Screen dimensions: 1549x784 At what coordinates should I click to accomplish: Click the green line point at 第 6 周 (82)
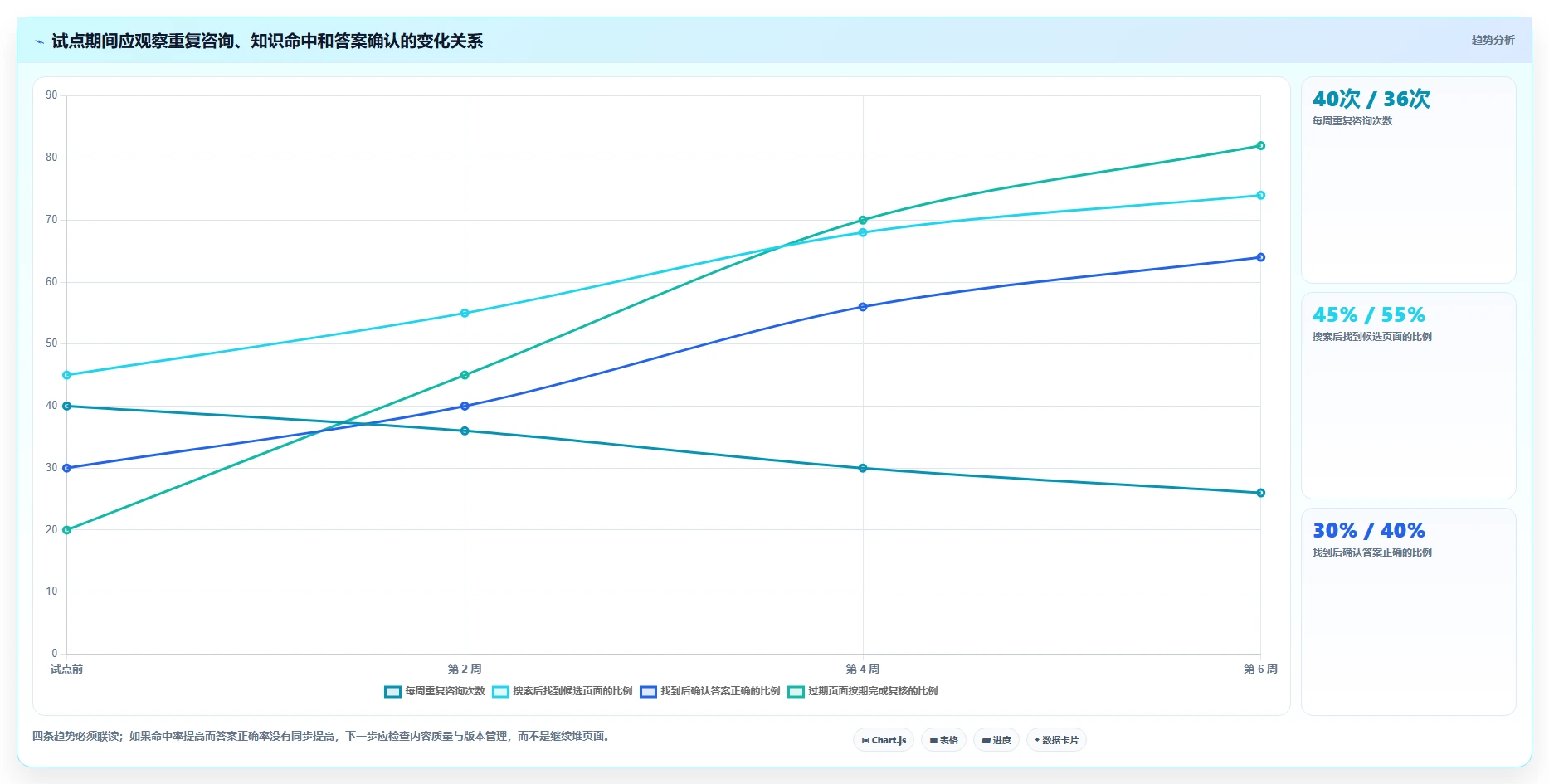pos(1260,146)
